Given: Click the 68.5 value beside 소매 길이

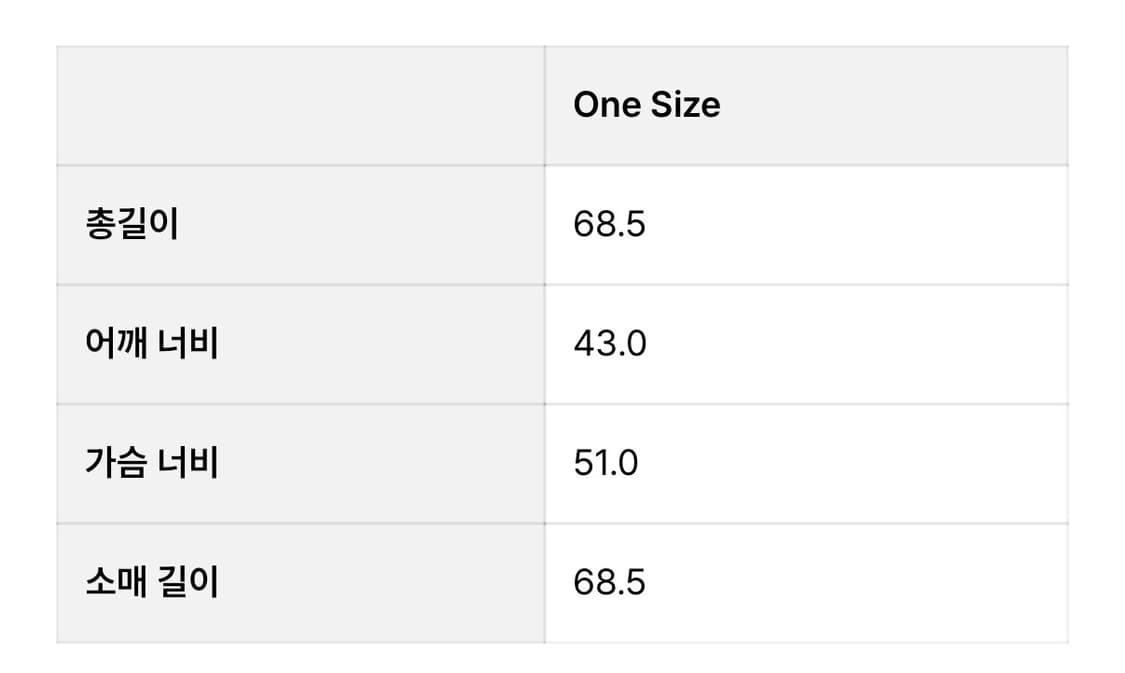Looking at the screenshot, I should (x=609, y=582).
